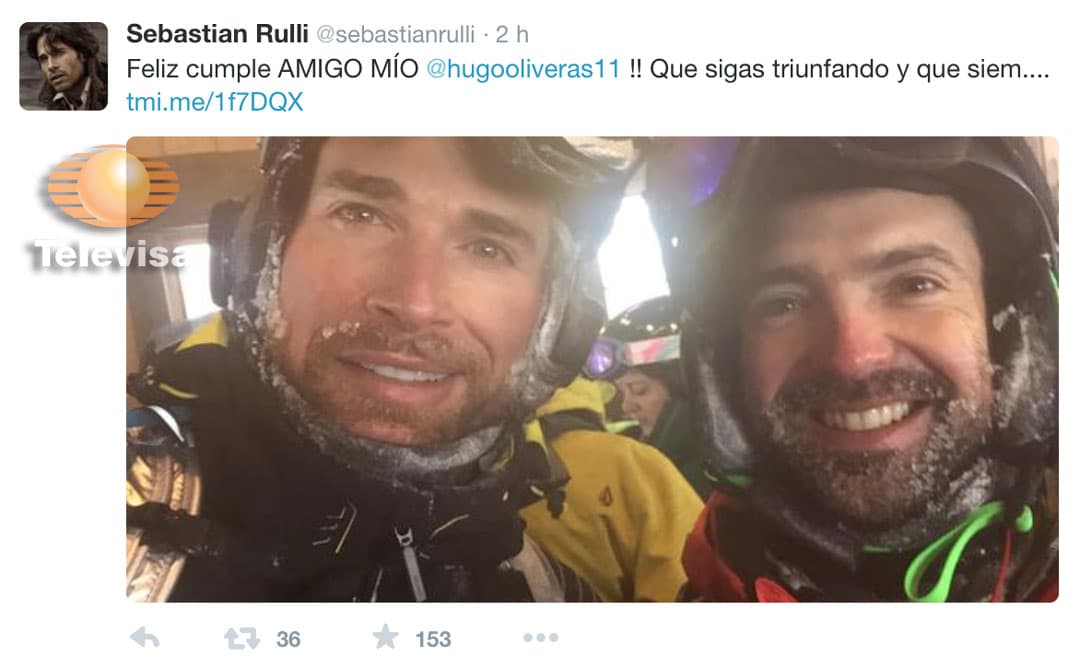View the retweet count of 36
Viewport: 1080px width, 669px height.
pos(288,639)
